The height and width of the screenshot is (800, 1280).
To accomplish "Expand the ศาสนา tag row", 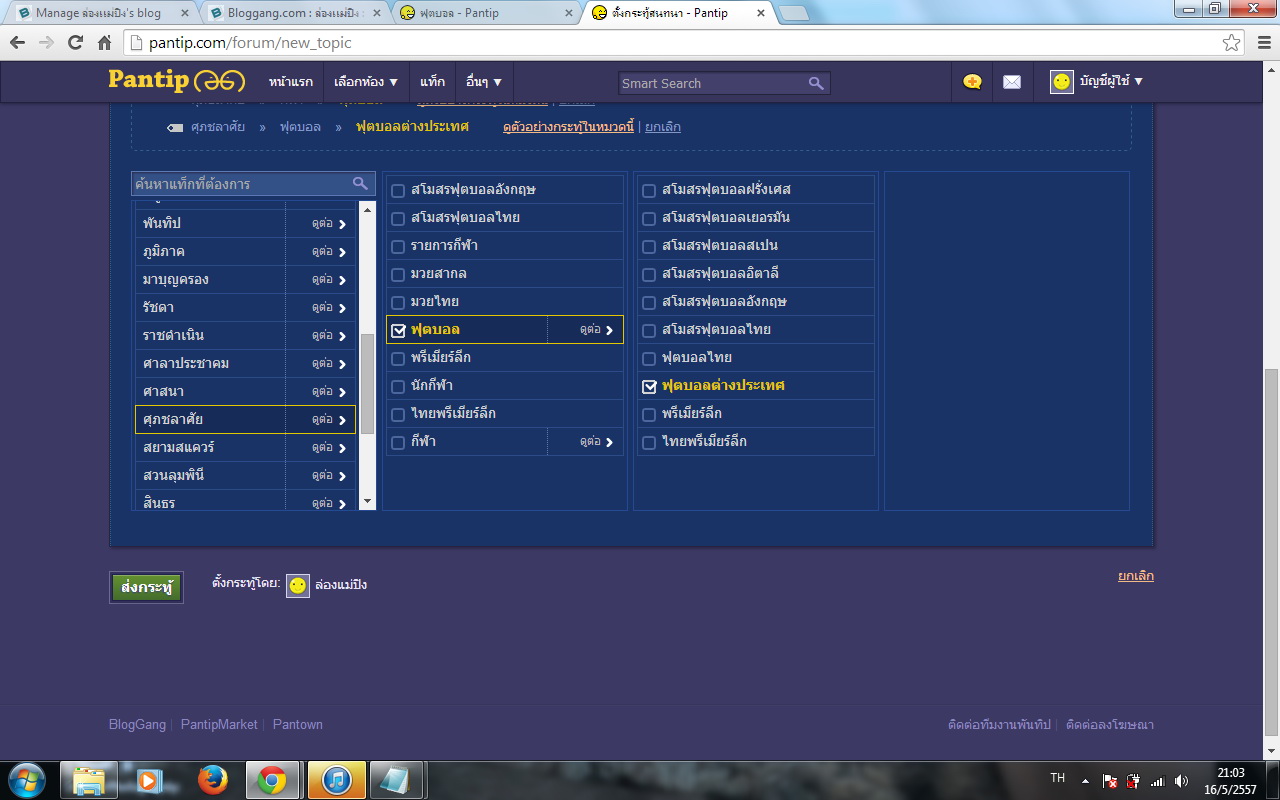I will click(x=329, y=391).
